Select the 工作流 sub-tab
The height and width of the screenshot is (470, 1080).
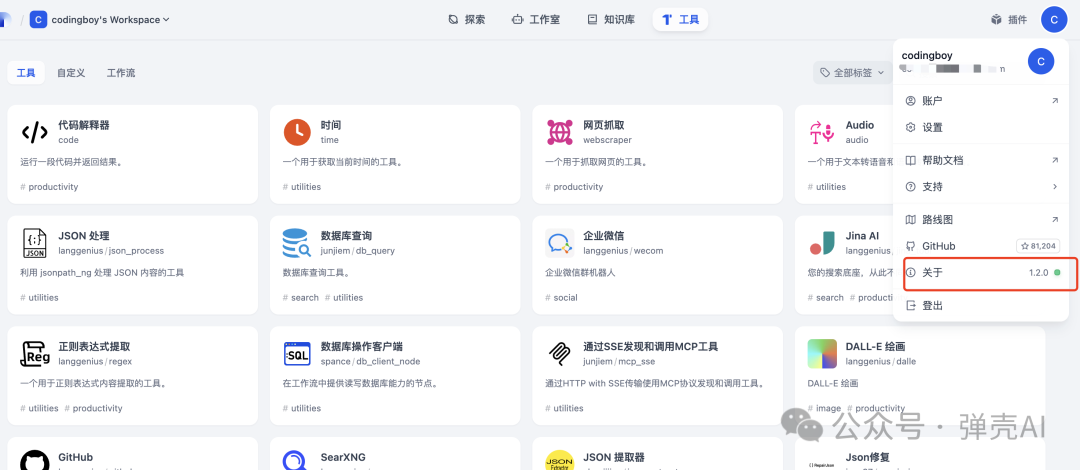pos(121,72)
